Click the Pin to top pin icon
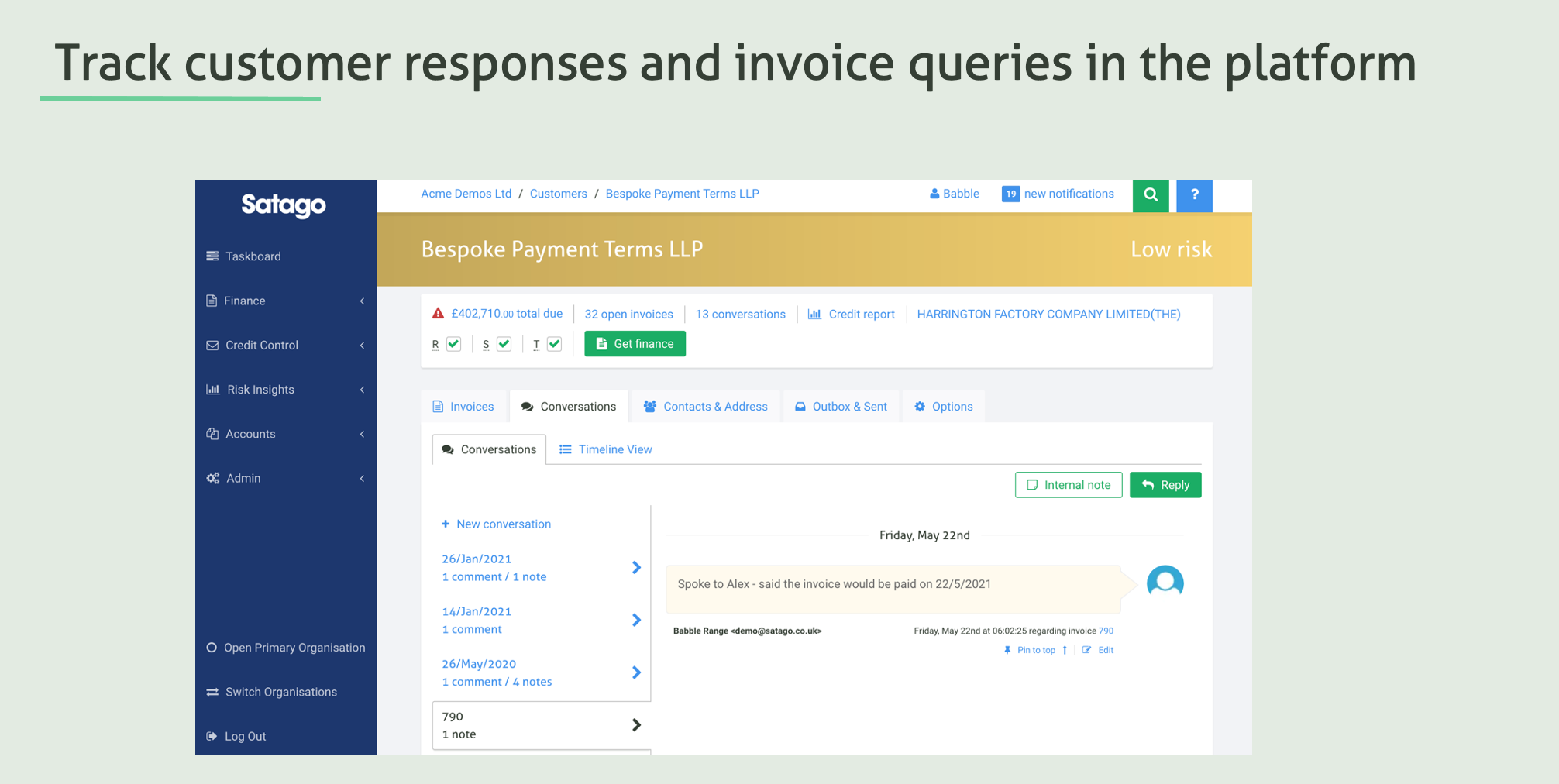This screenshot has height=784, width=1559. (1007, 650)
